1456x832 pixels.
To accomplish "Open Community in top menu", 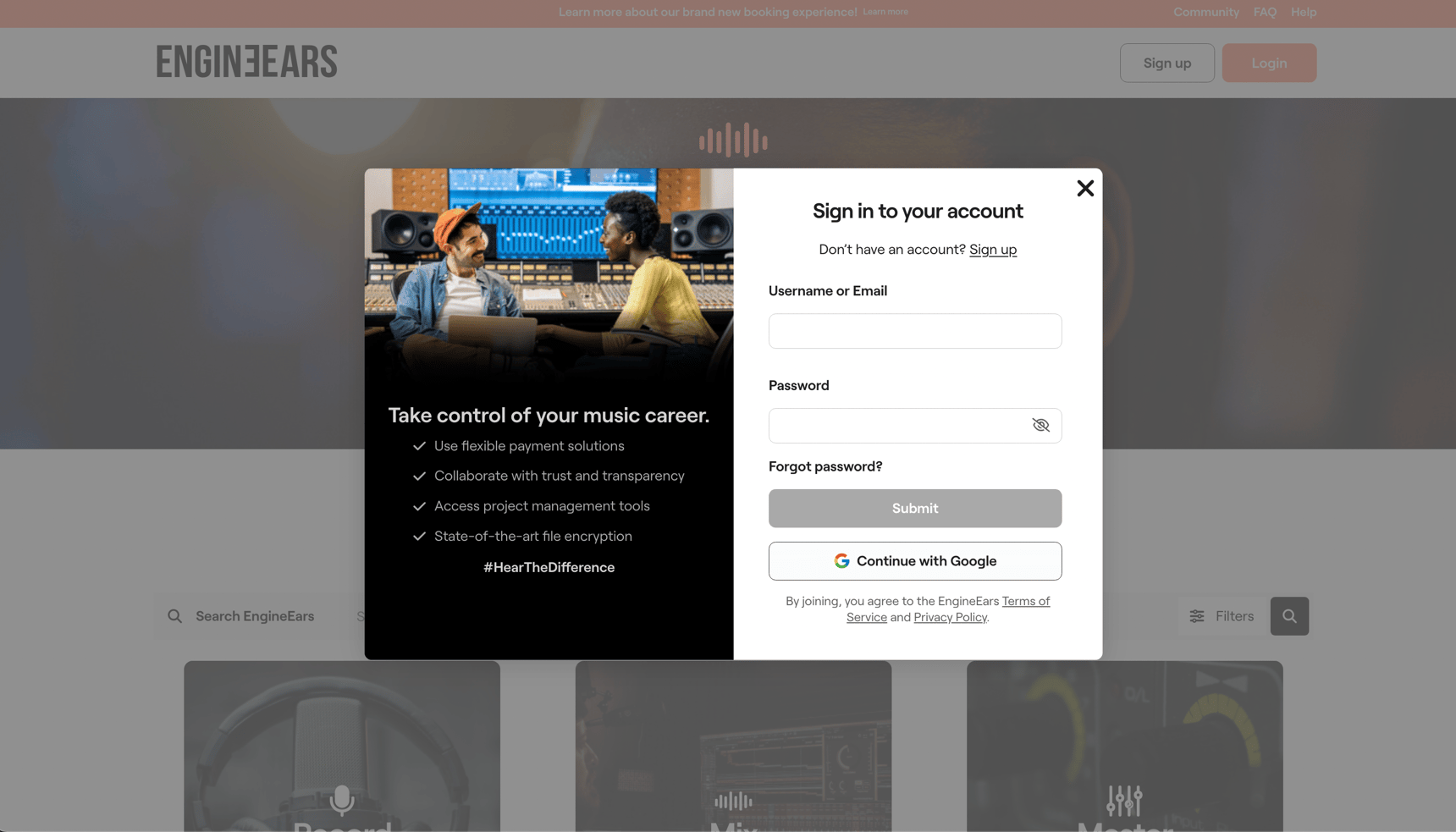I will 1205,12.
